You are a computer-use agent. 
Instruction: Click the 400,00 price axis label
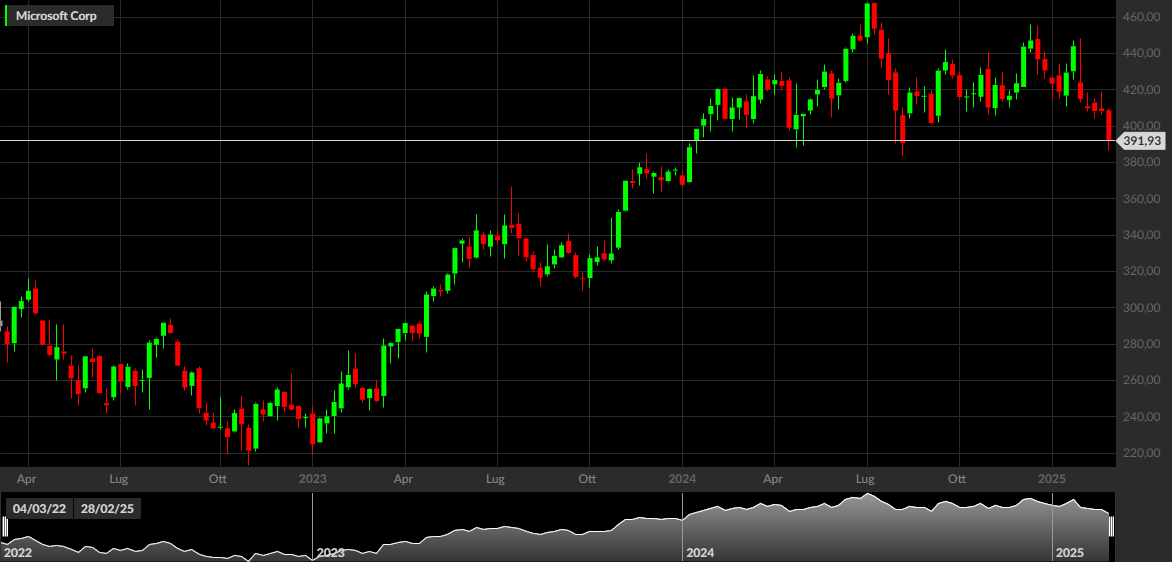(1141, 126)
